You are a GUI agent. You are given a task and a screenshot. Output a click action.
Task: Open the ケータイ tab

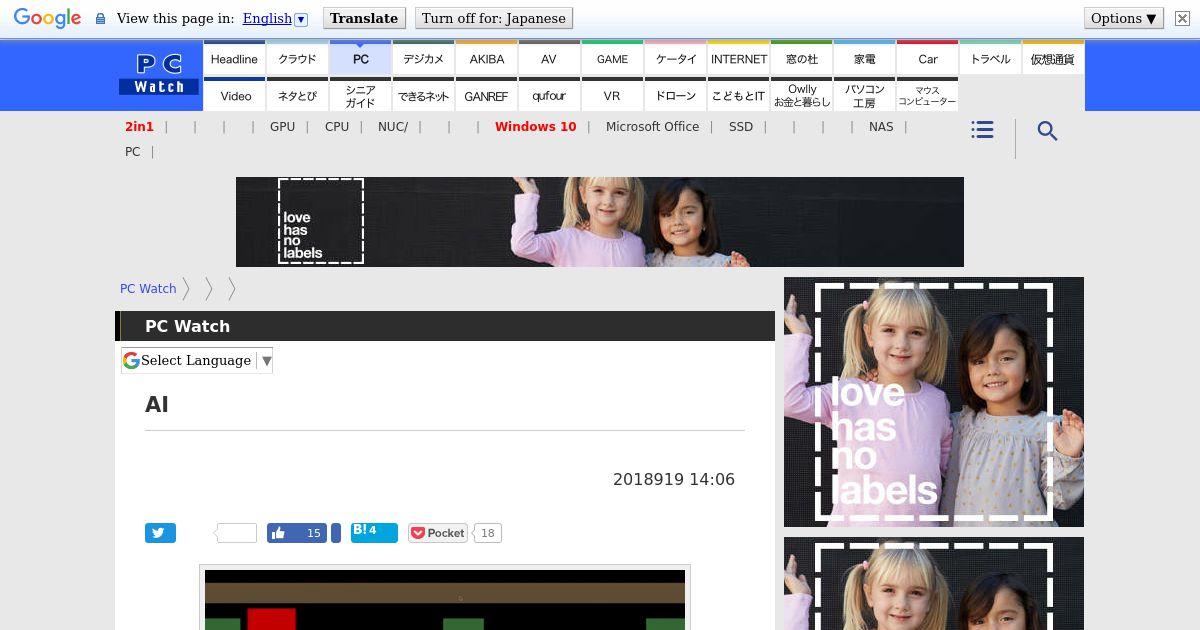coord(675,59)
